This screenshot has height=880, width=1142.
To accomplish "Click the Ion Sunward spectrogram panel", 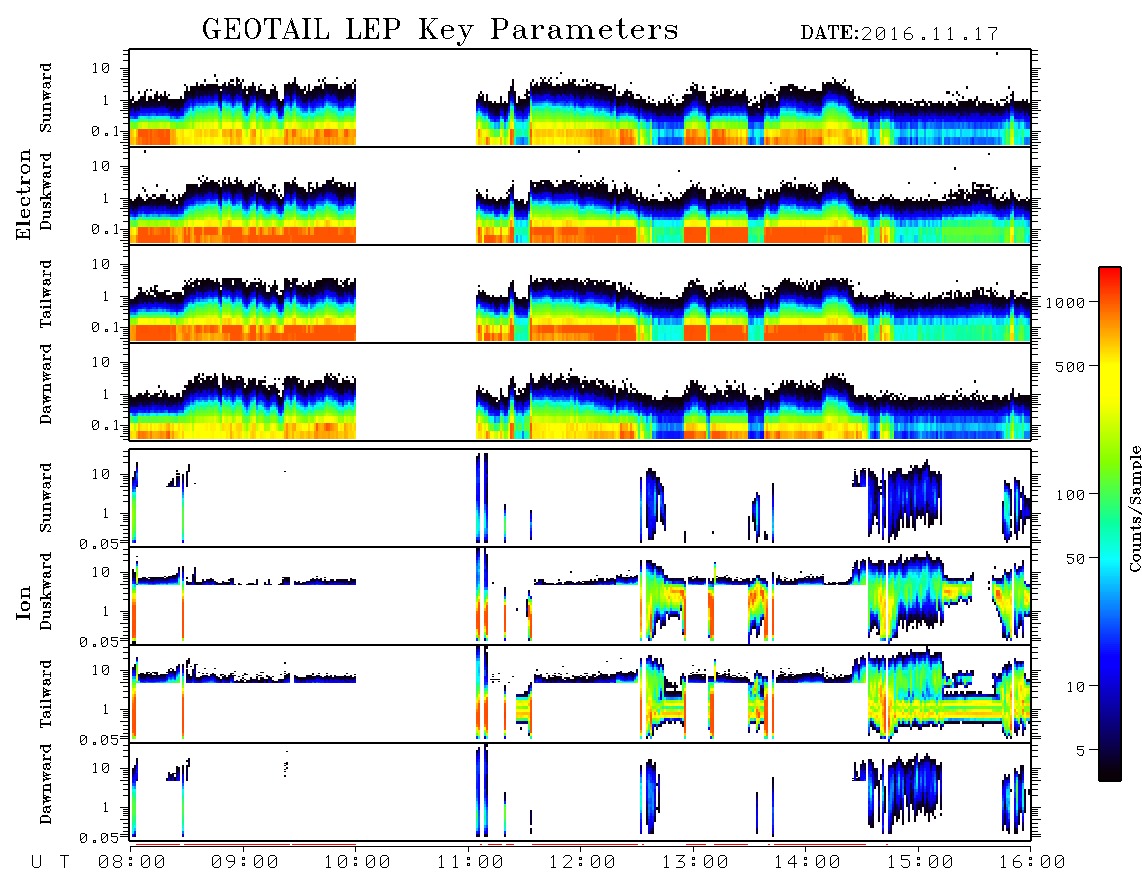I will tap(580, 498).
